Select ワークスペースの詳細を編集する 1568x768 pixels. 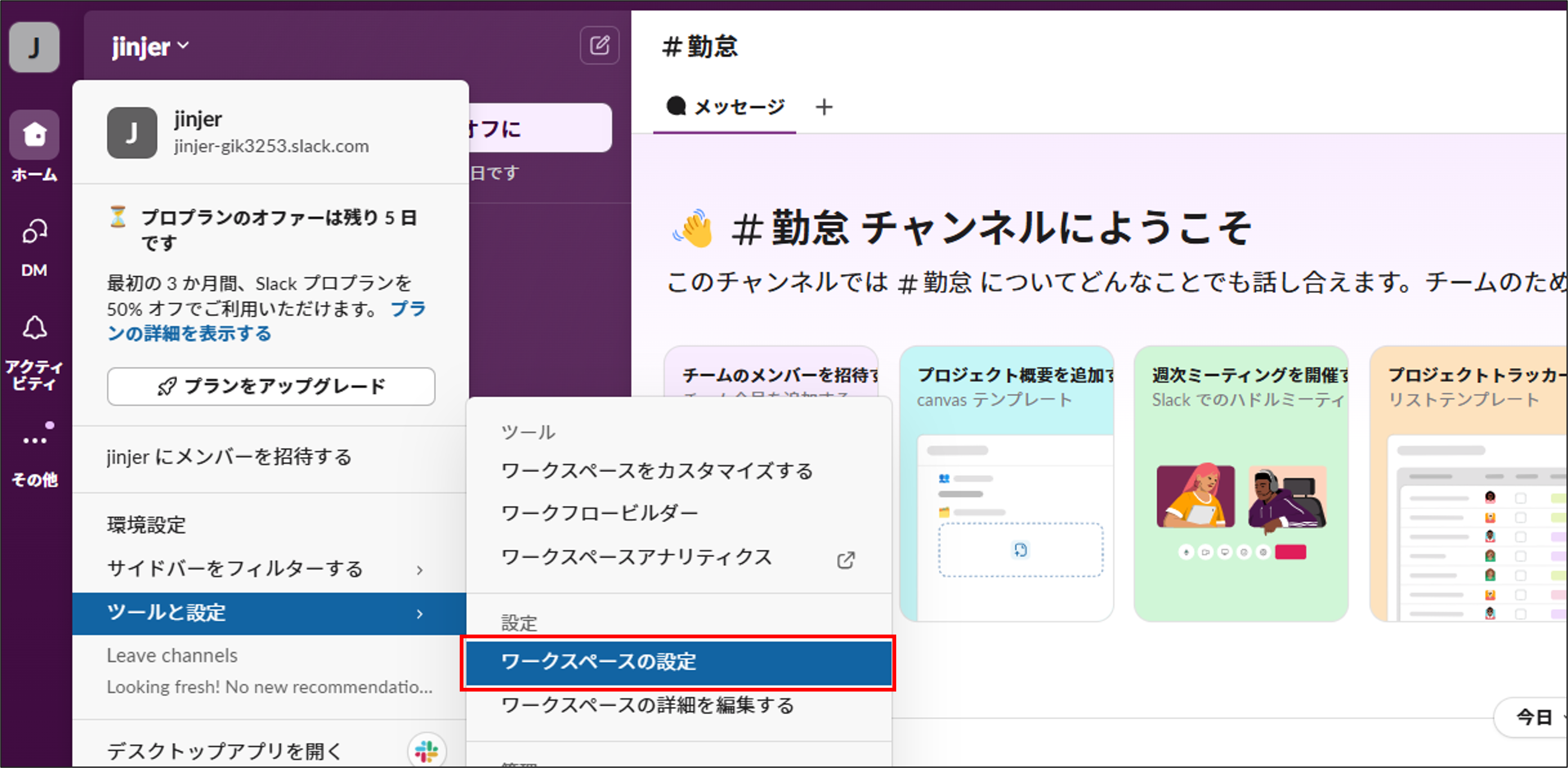pos(679,706)
